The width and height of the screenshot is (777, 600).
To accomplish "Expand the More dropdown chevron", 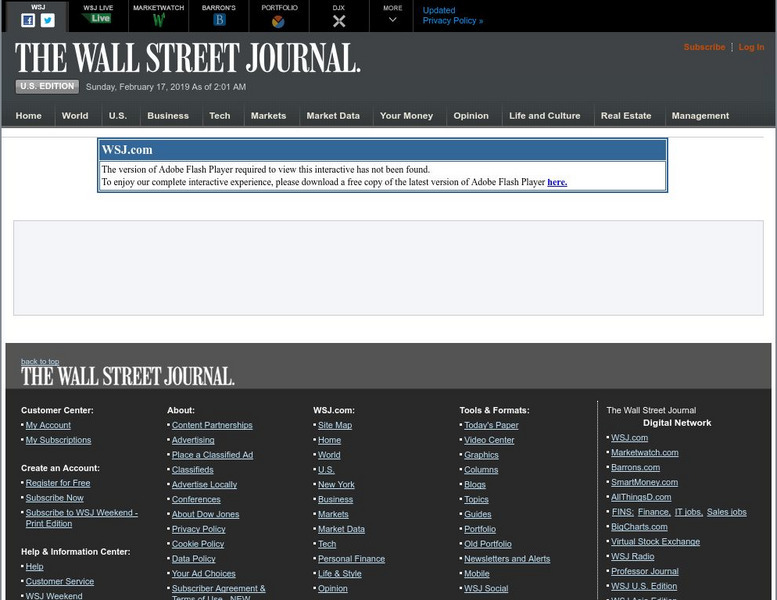I will click(x=392, y=20).
